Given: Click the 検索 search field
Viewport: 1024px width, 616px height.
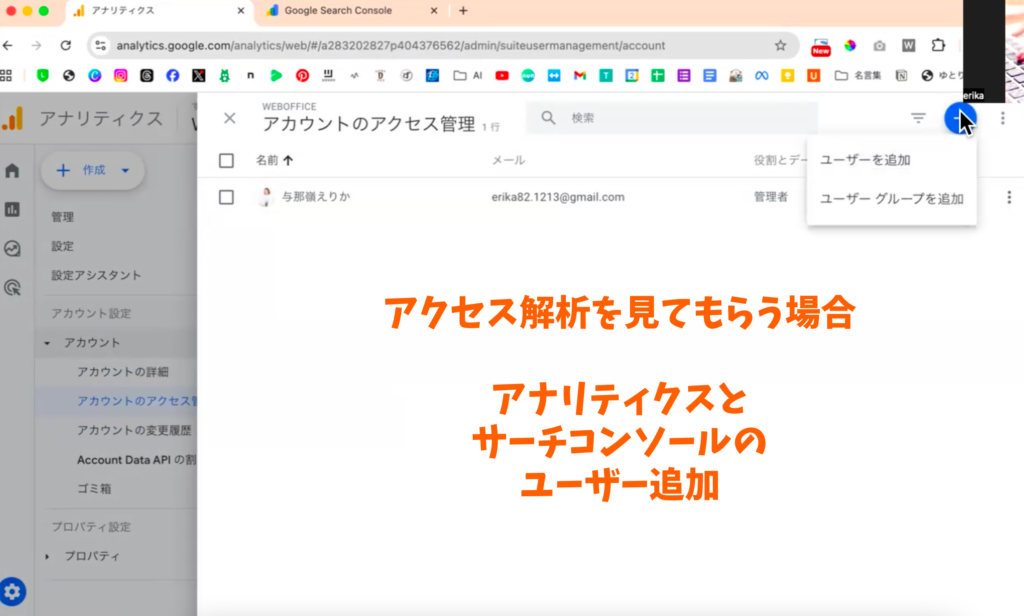Looking at the screenshot, I should pos(680,118).
